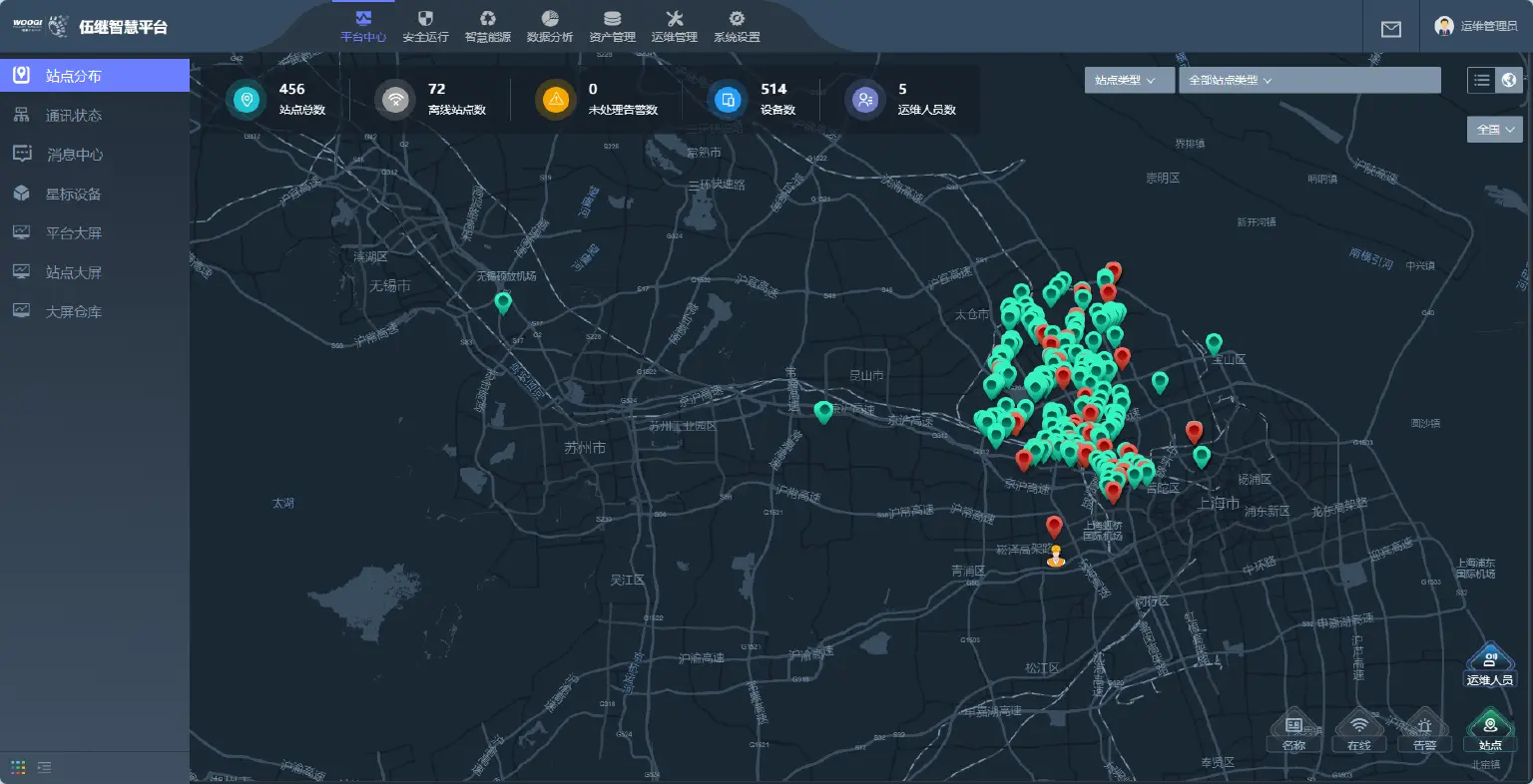The height and width of the screenshot is (784, 1533).
Task: Click the colorful grid icon in sidebar footer
Action: [18, 767]
